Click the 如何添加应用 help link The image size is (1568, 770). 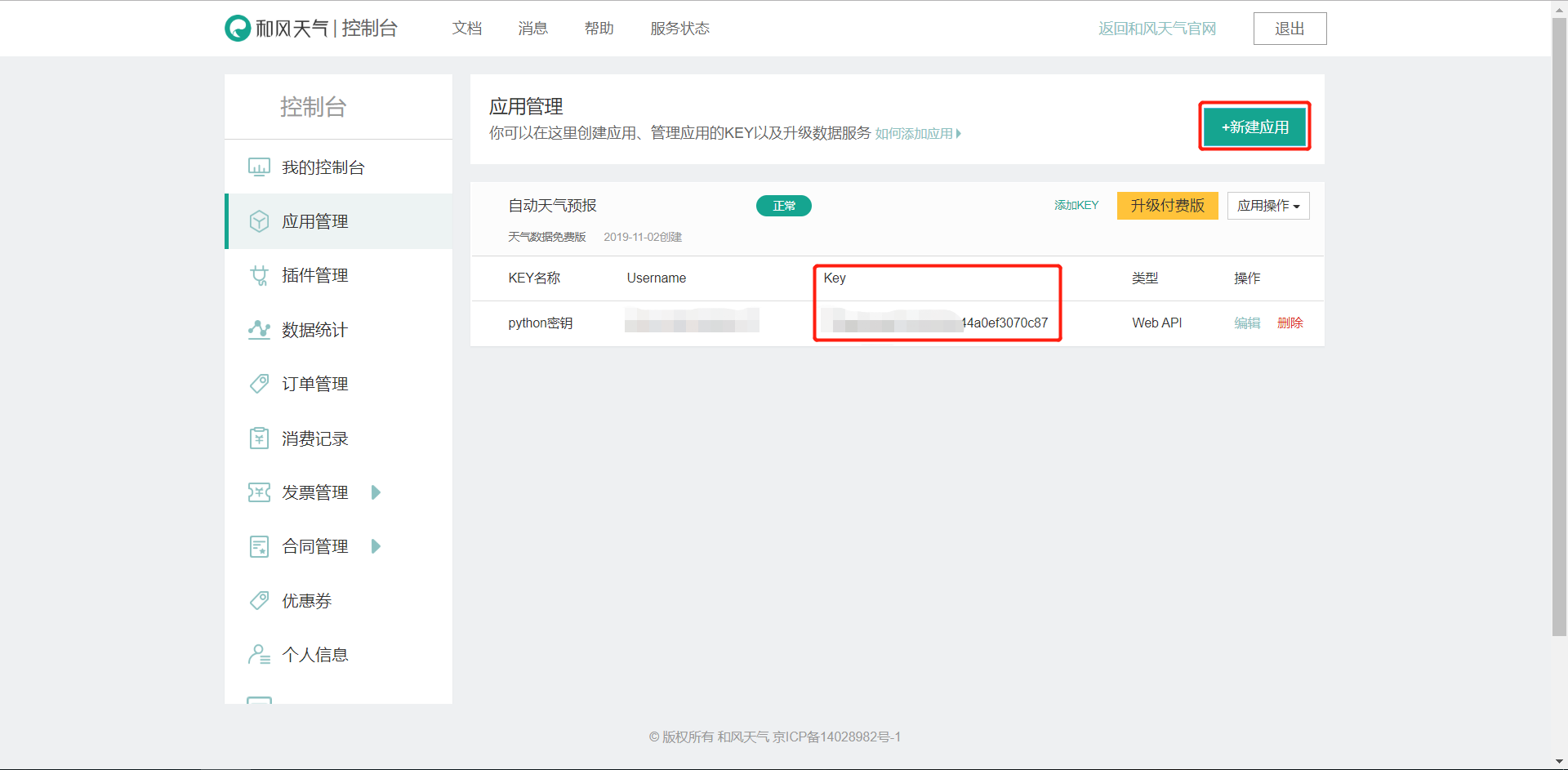click(917, 133)
